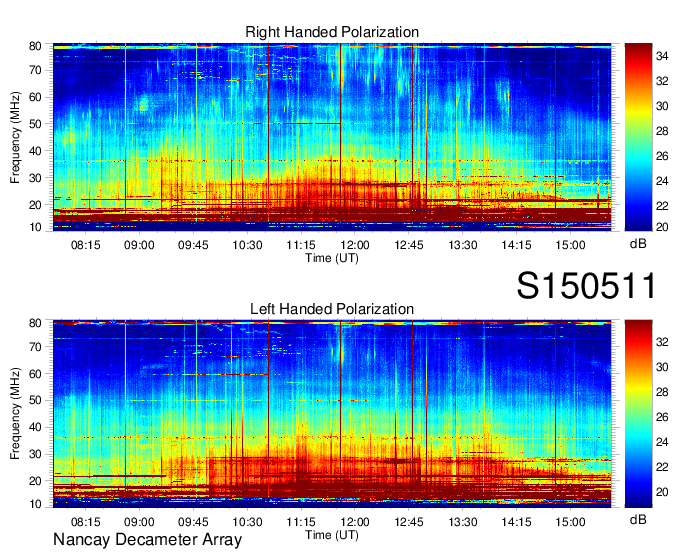Click the 32 value on Right Handed colorbar
680x552 pixels.
click(x=662, y=81)
